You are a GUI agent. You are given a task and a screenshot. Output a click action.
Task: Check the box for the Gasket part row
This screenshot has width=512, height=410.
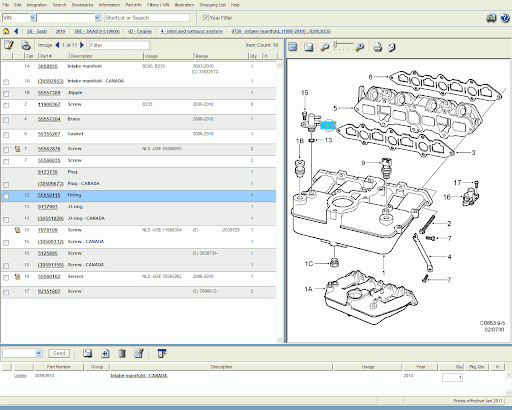[x=6, y=135]
